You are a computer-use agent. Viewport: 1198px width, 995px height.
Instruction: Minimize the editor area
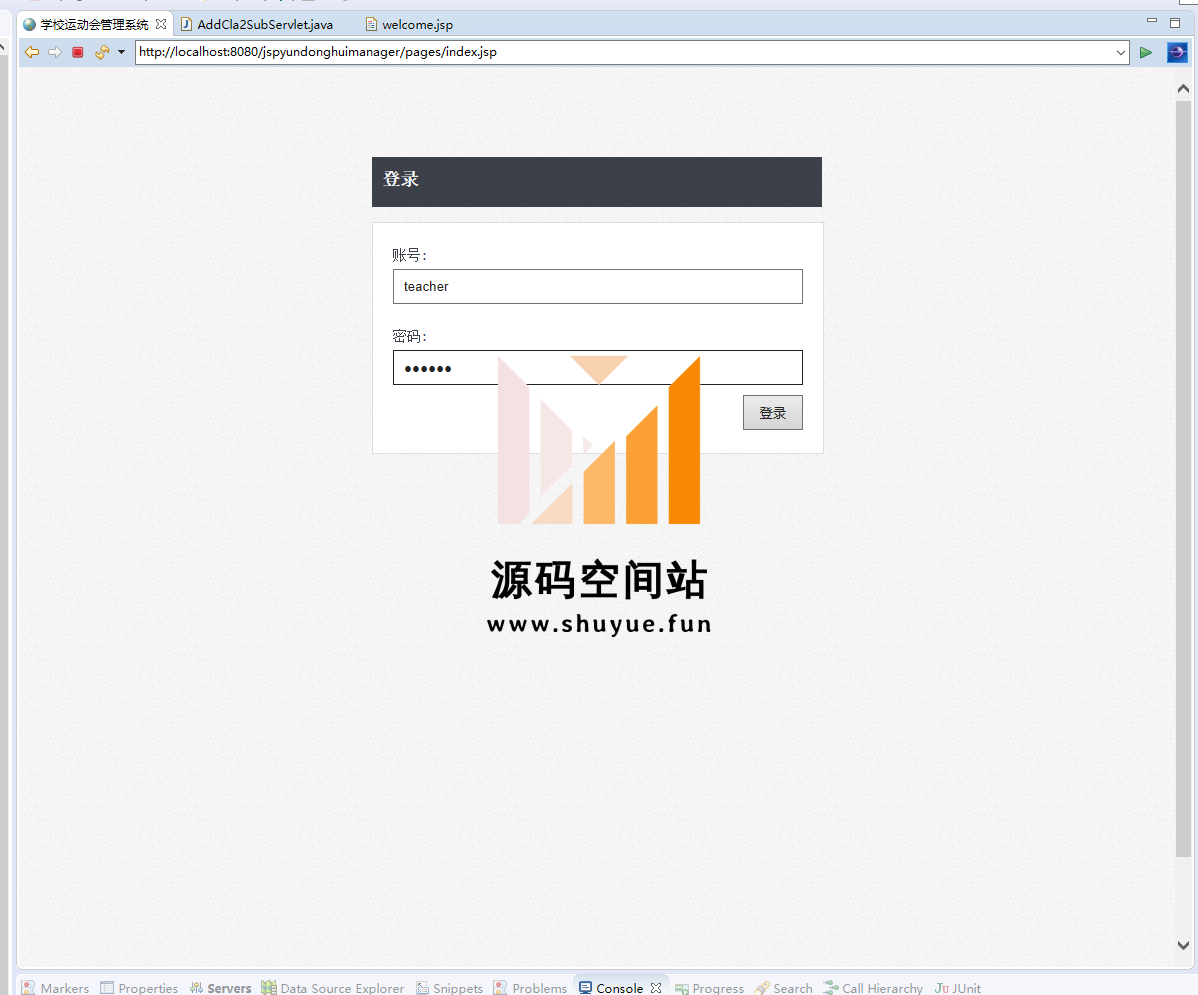[1151, 21]
